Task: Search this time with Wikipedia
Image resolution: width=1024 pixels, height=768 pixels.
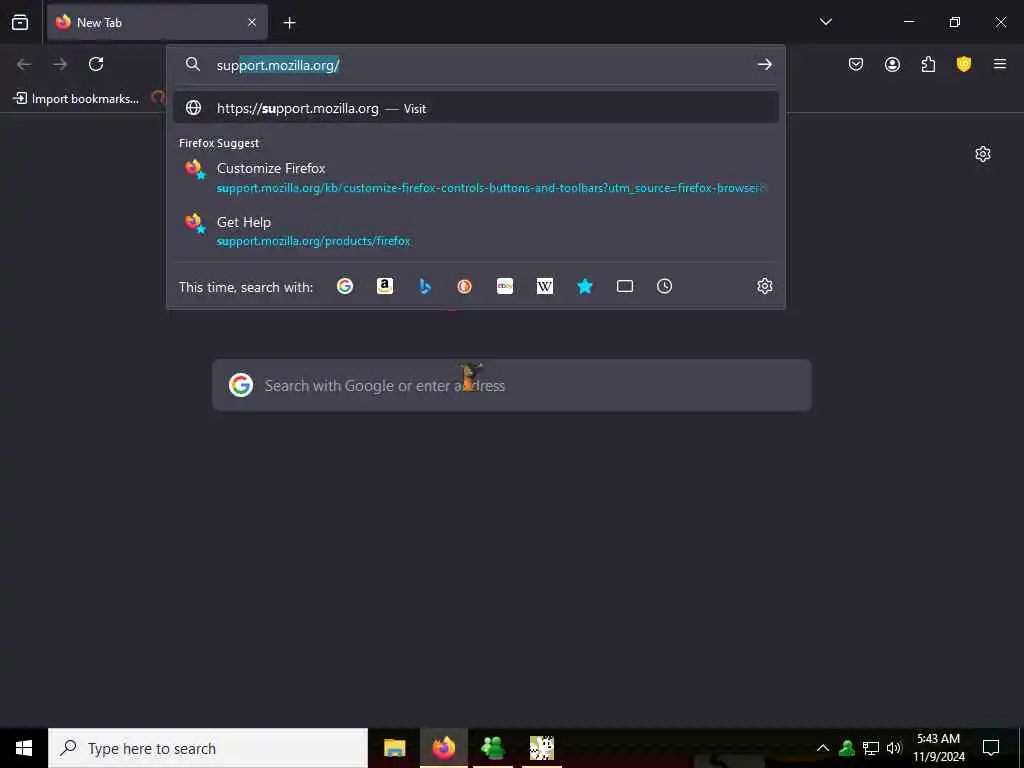Action: point(545,286)
